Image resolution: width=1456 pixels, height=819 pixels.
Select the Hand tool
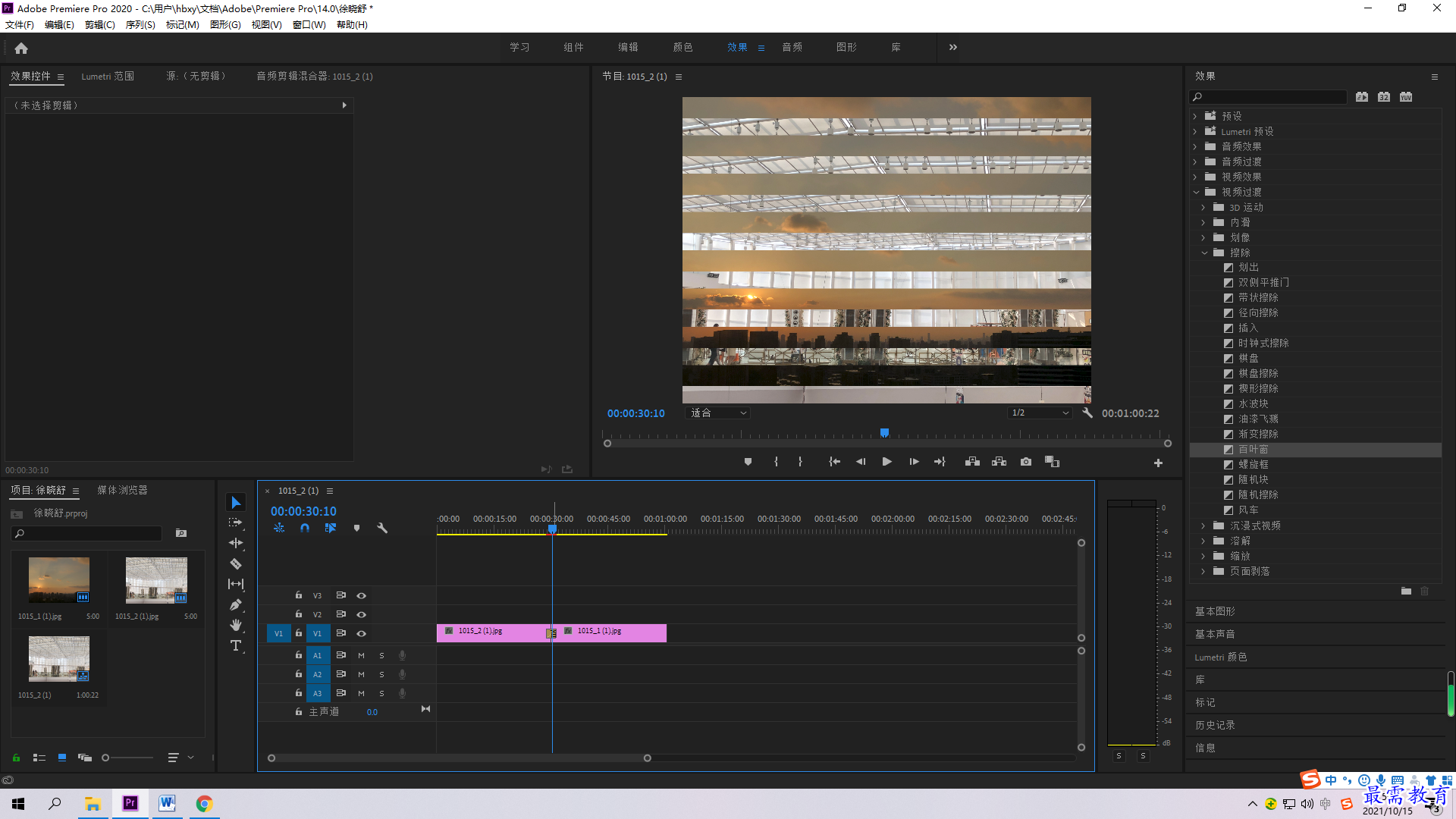tap(236, 625)
